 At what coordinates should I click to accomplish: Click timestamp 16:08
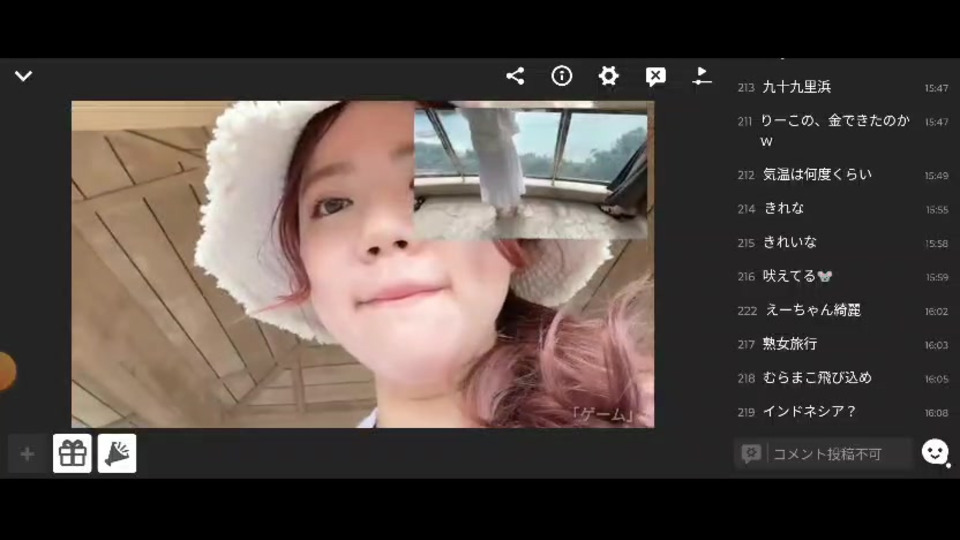(936, 413)
